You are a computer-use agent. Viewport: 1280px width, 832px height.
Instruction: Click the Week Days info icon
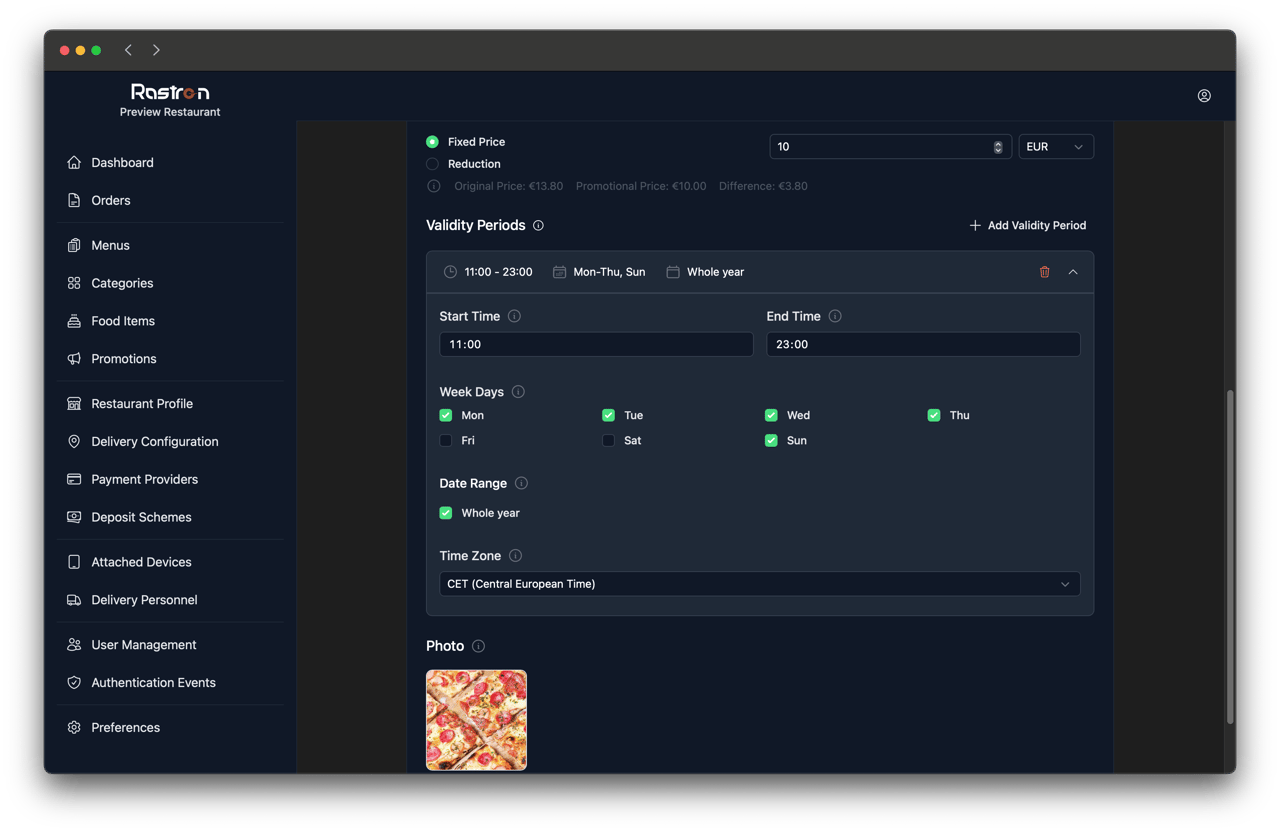coord(518,392)
